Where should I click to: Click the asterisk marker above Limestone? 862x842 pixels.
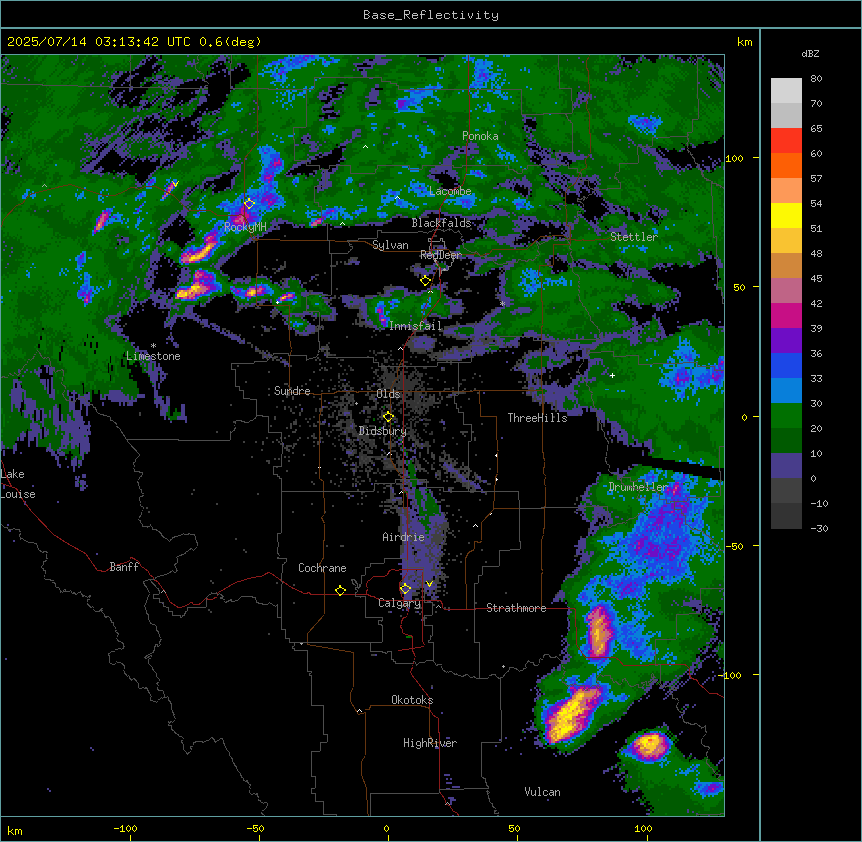(153, 346)
